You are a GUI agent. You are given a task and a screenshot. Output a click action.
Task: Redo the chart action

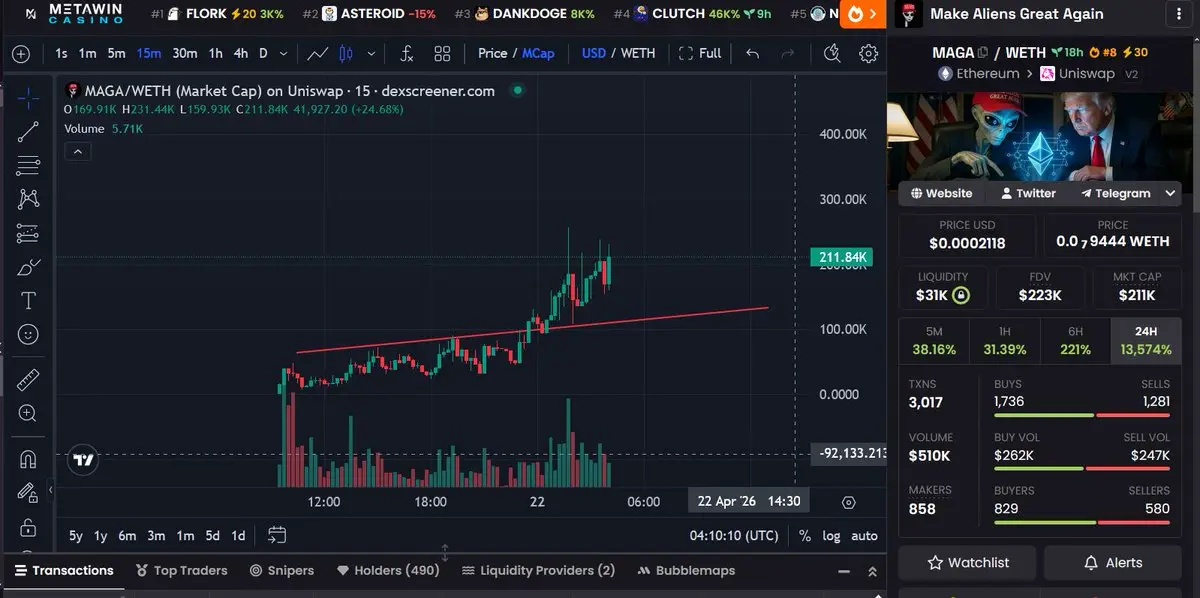[x=788, y=53]
